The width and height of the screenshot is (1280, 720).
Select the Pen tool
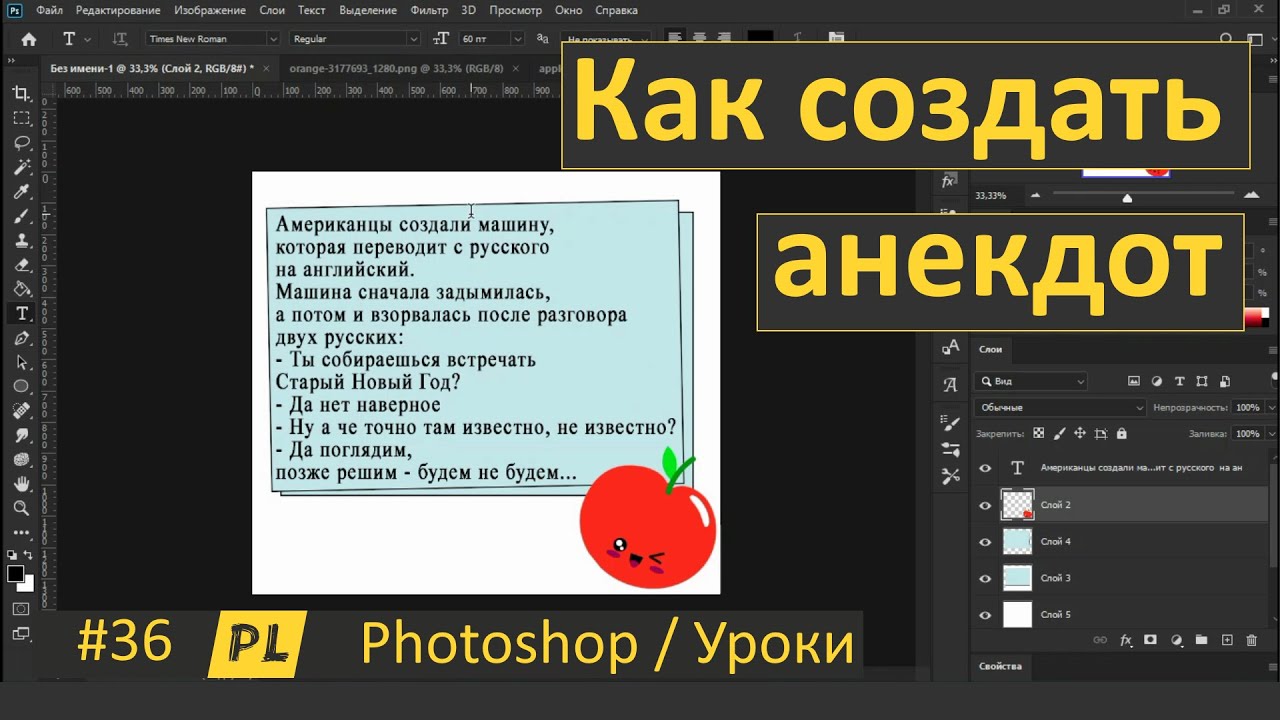21,338
